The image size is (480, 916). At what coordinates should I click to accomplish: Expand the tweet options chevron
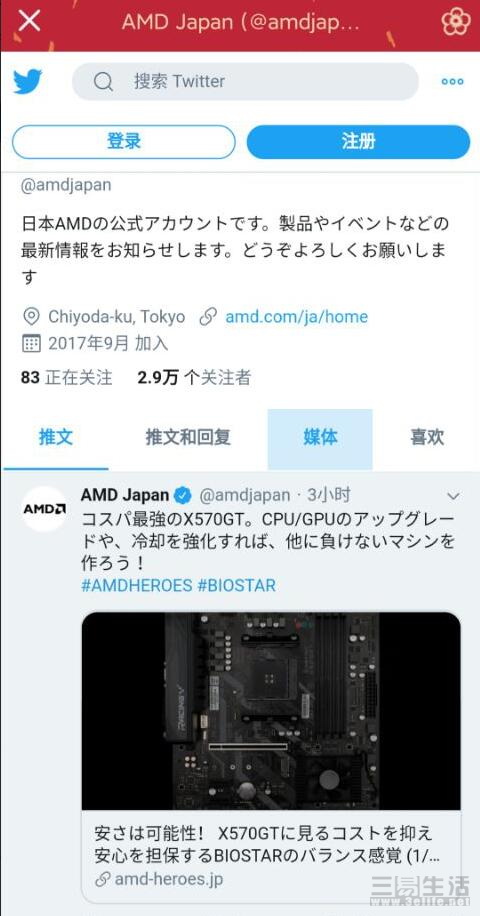coord(453,497)
